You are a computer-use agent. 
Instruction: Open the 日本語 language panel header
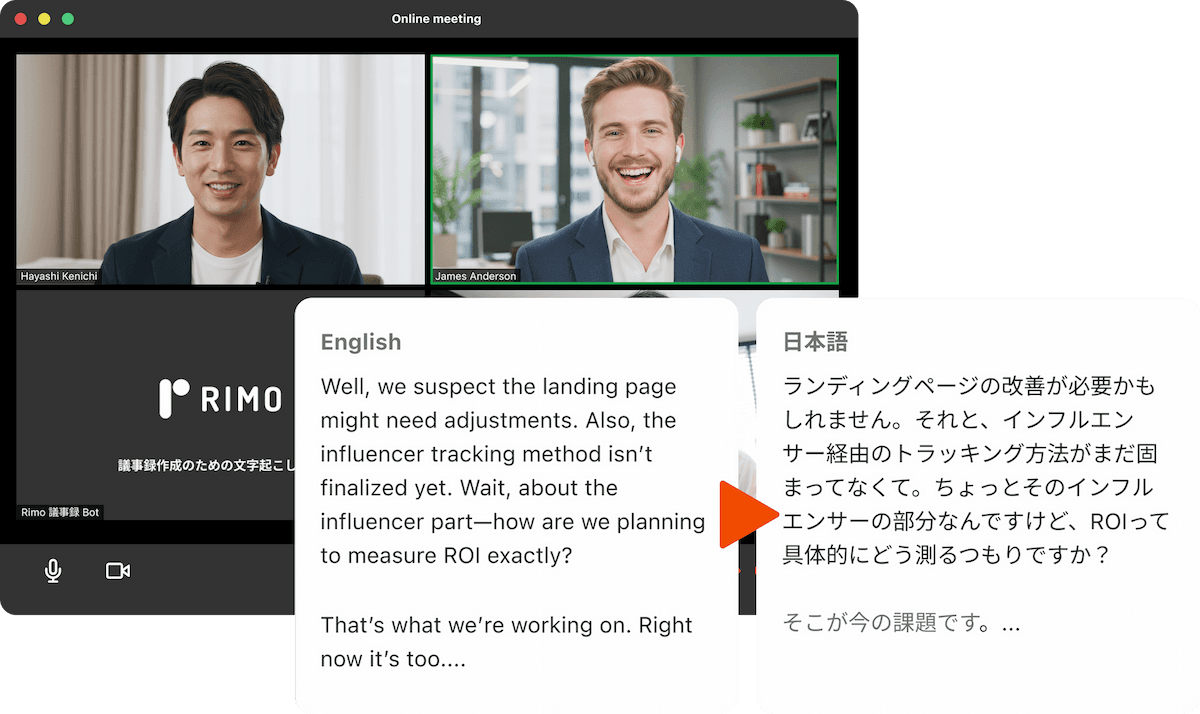pos(814,341)
